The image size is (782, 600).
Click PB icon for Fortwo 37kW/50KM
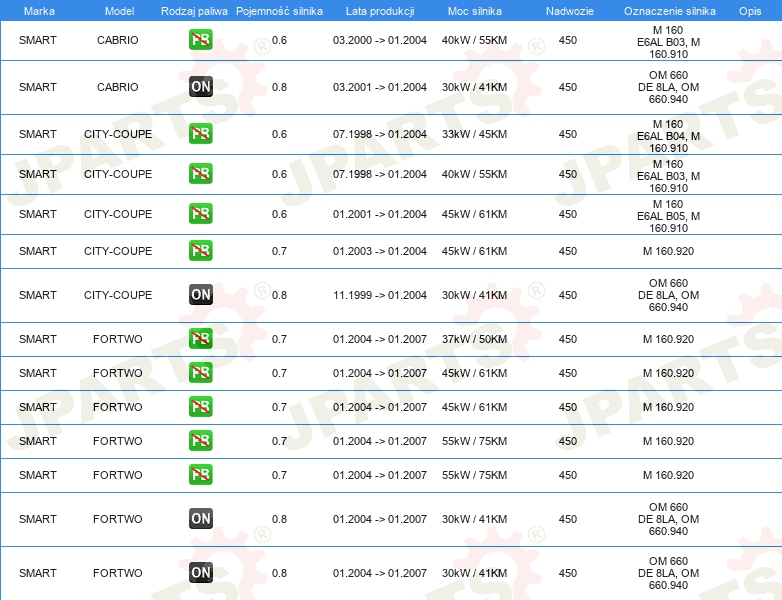[200, 339]
